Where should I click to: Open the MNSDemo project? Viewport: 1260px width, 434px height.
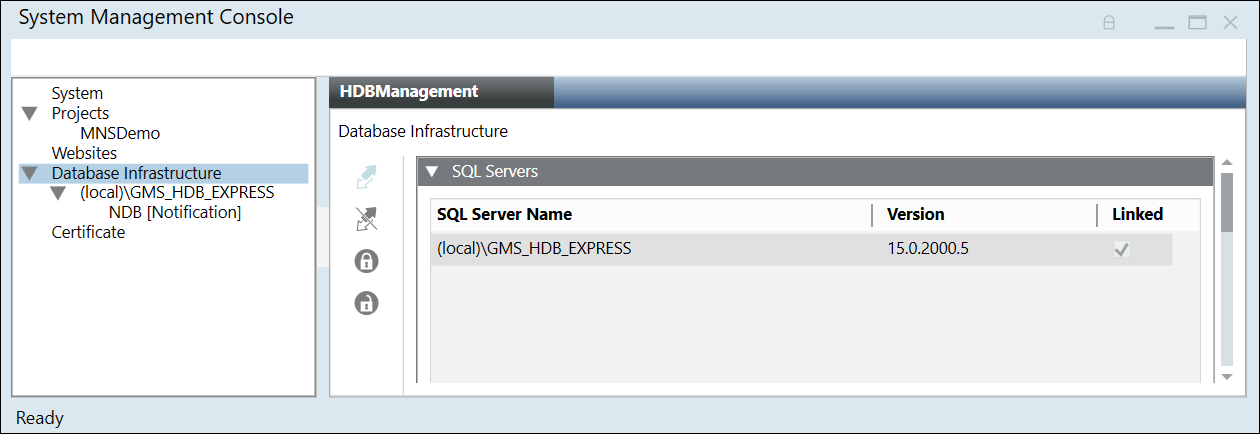point(120,133)
